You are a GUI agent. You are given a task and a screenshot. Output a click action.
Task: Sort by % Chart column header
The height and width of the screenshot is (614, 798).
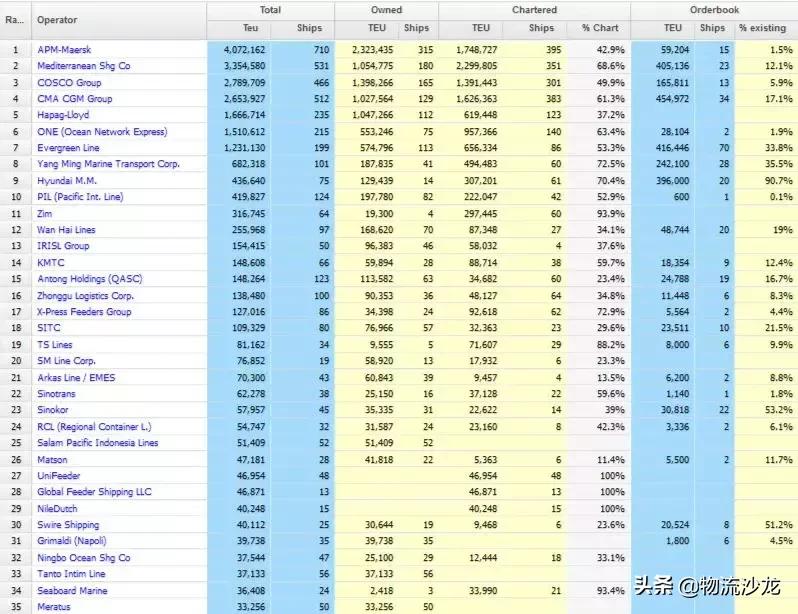(598, 29)
